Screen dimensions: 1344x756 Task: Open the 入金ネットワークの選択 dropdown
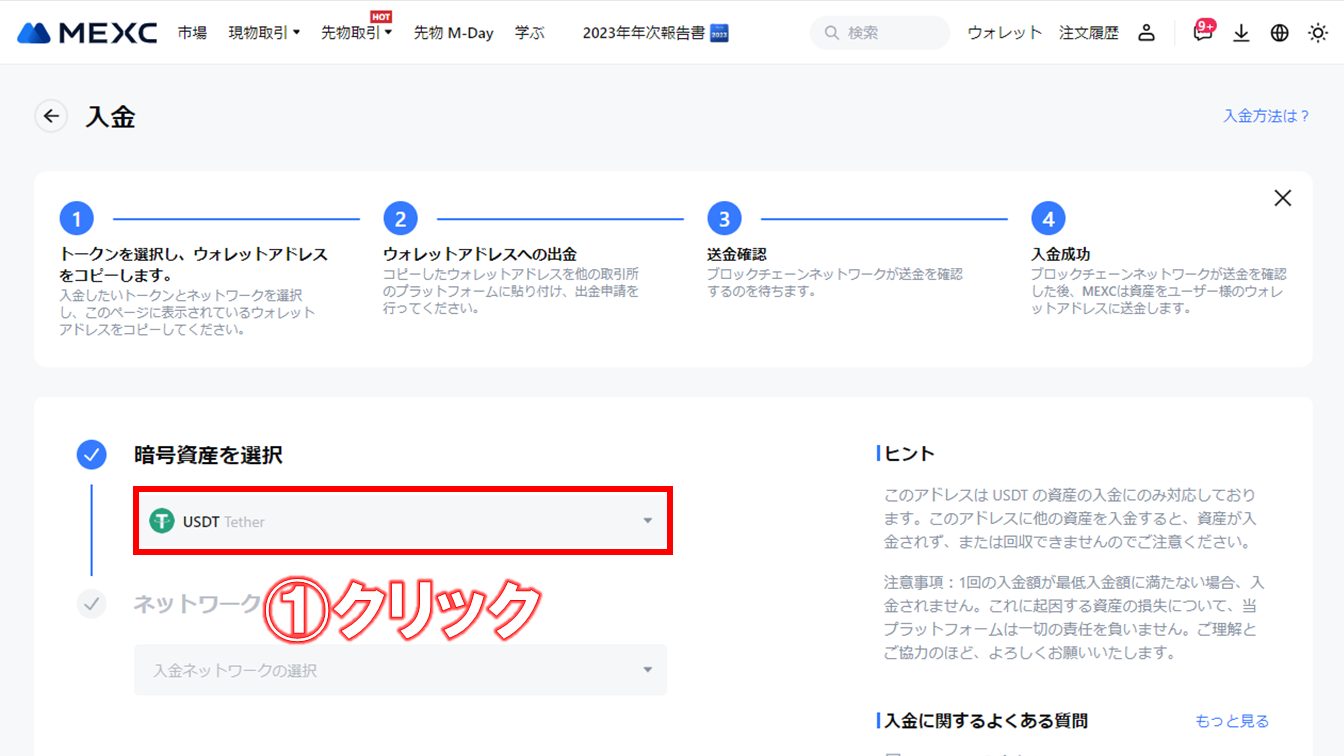pos(402,670)
